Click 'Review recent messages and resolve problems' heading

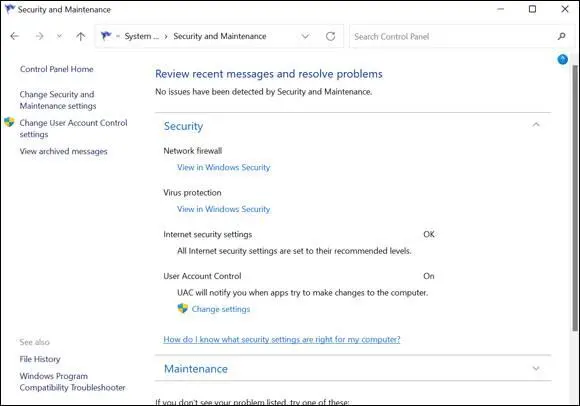click(x=269, y=74)
